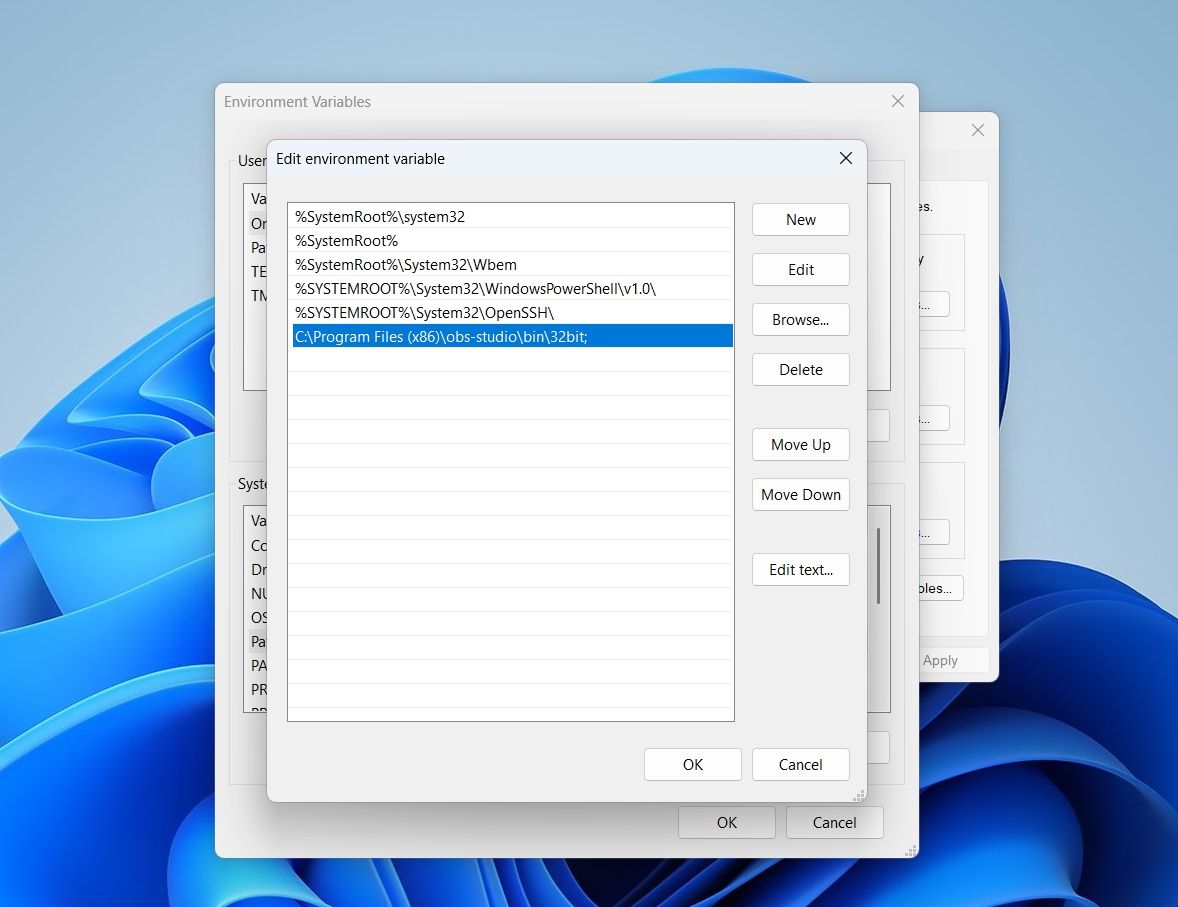Delete the selected path entry

click(800, 370)
